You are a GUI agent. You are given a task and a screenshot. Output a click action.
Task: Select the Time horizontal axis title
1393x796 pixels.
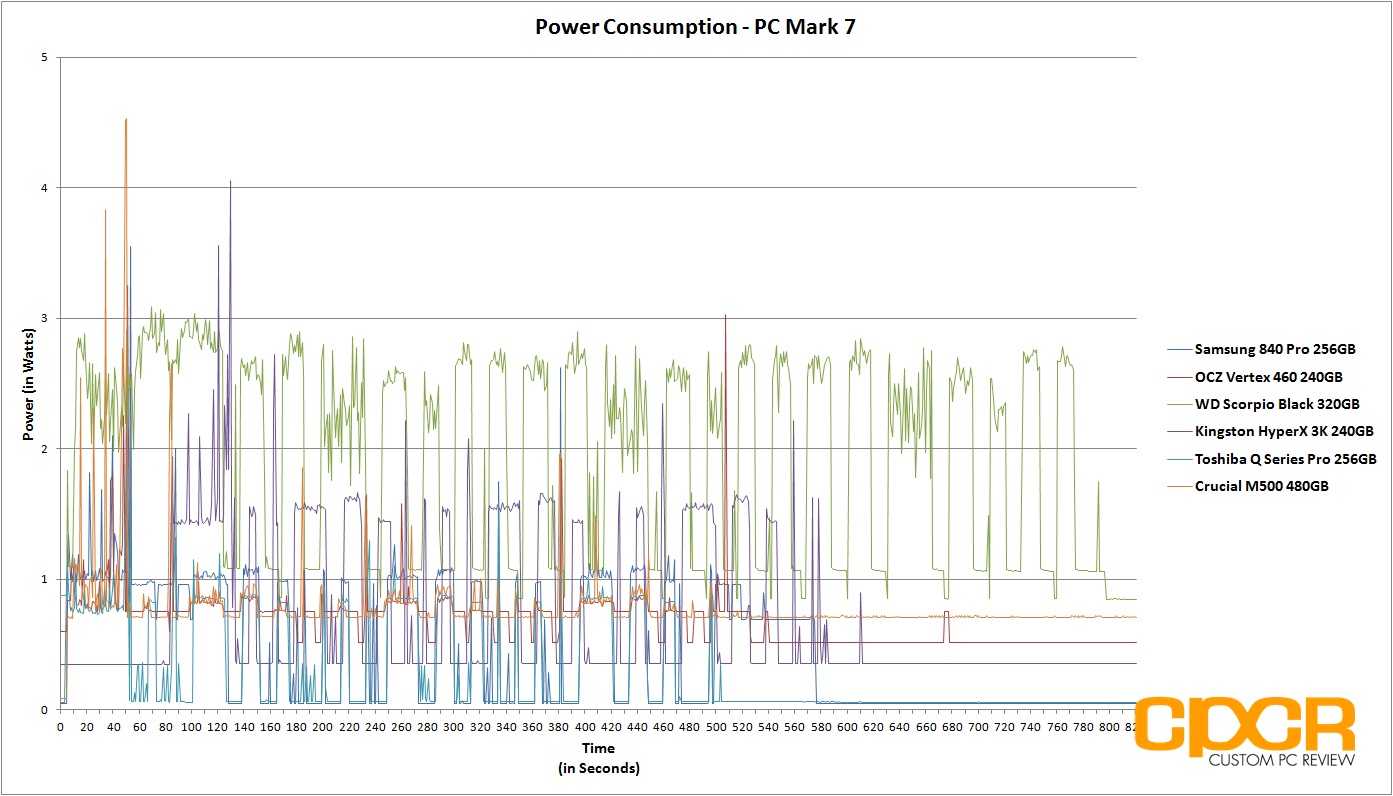[598, 748]
